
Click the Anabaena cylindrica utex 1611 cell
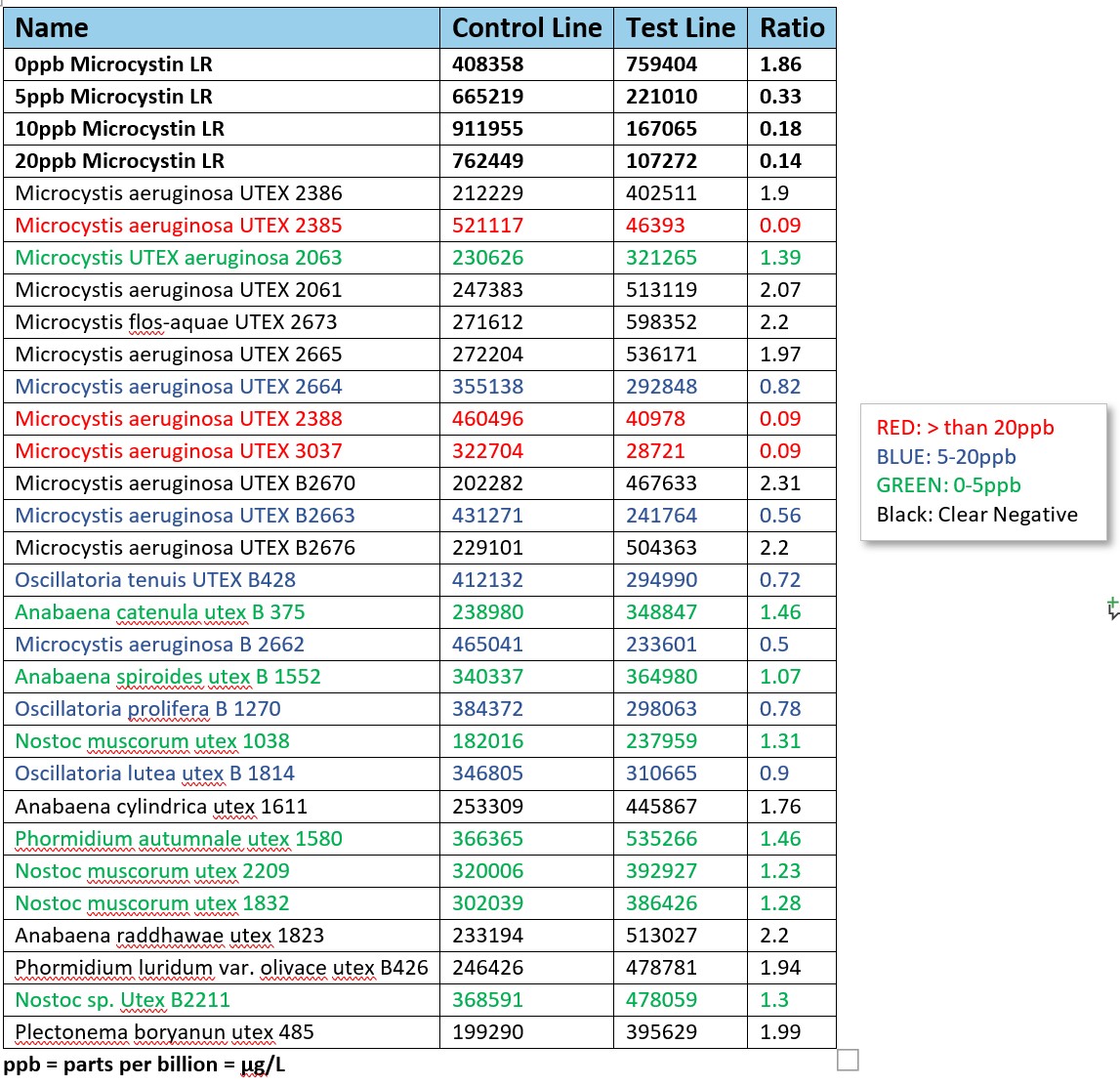pos(161,807)
